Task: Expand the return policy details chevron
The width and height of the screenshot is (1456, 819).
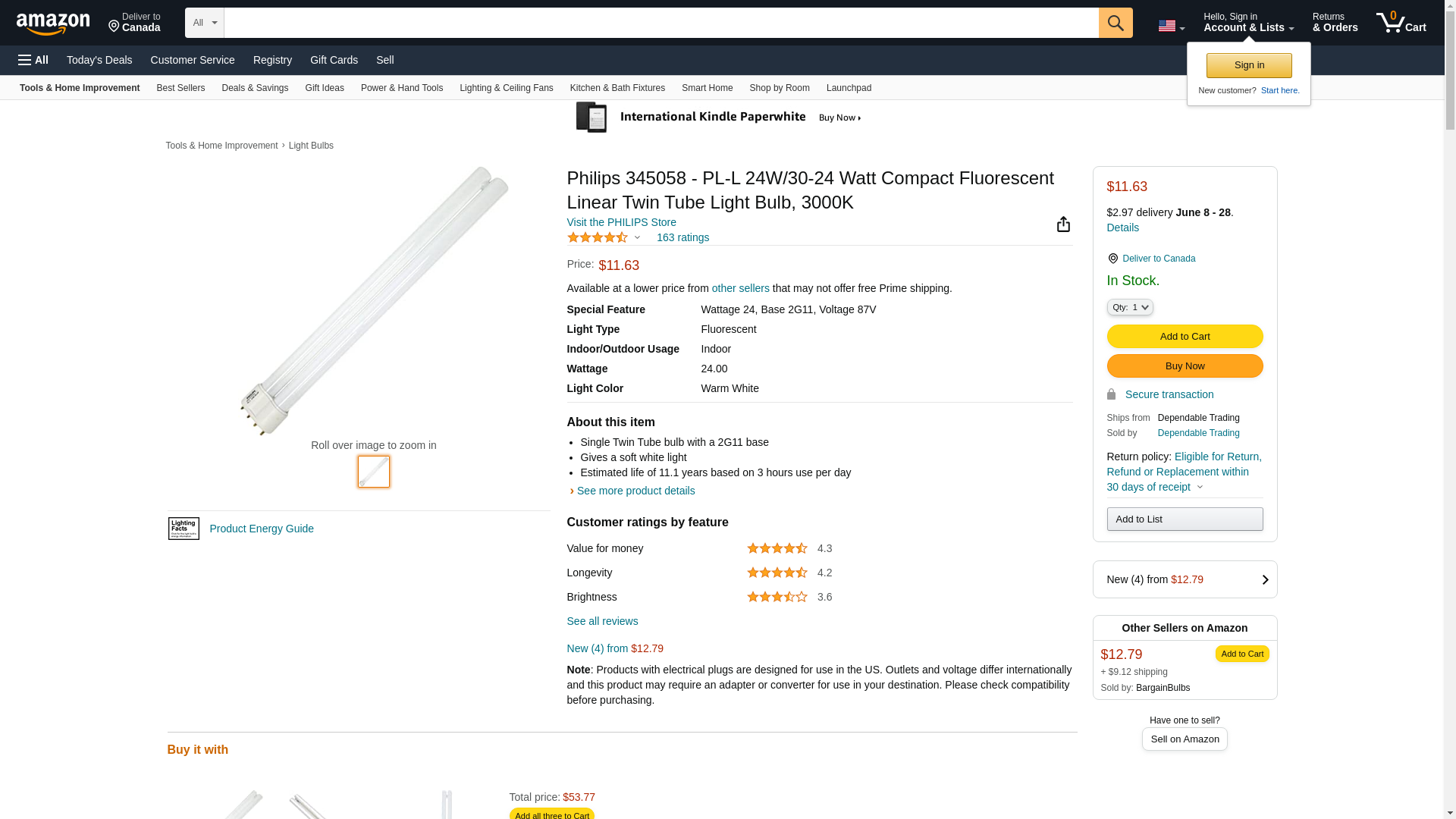Action: tap(1200, 488)
